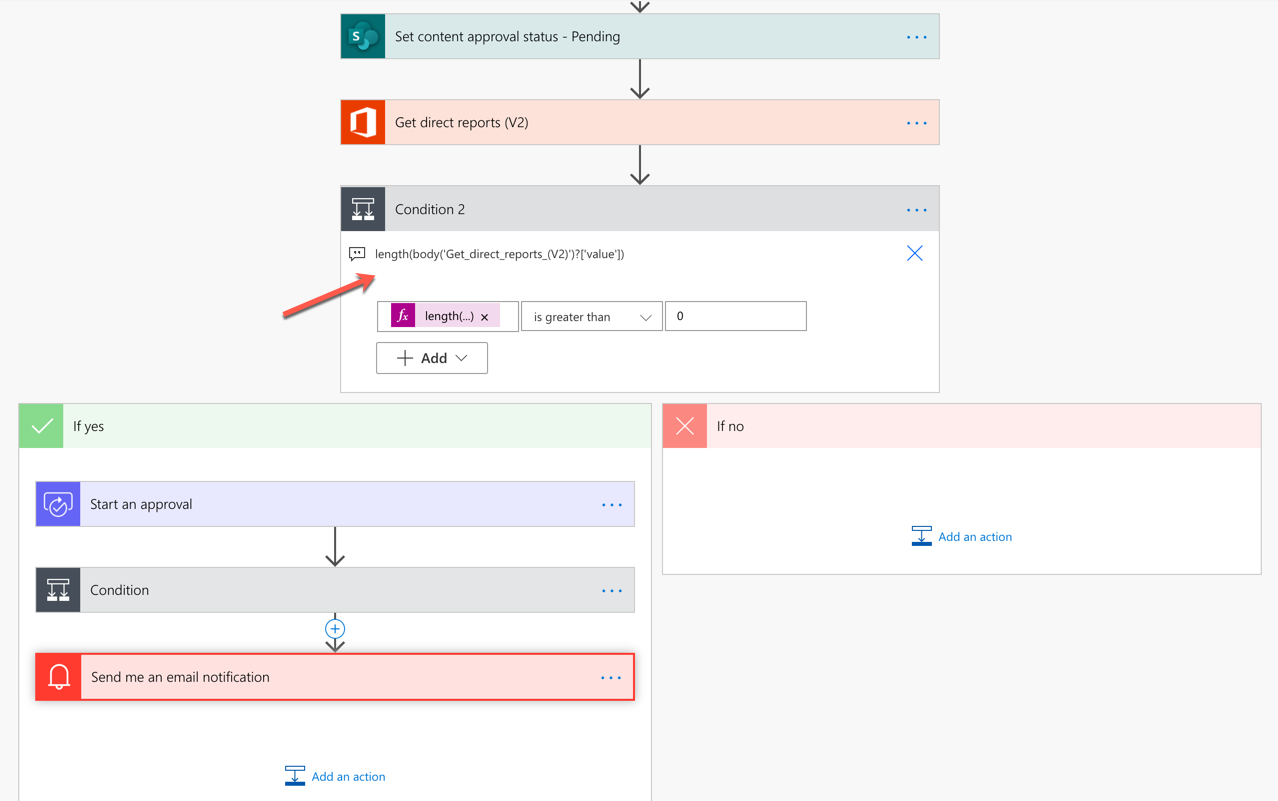Click the Office 365 icon on Get direct reports

tap(361, 122)
